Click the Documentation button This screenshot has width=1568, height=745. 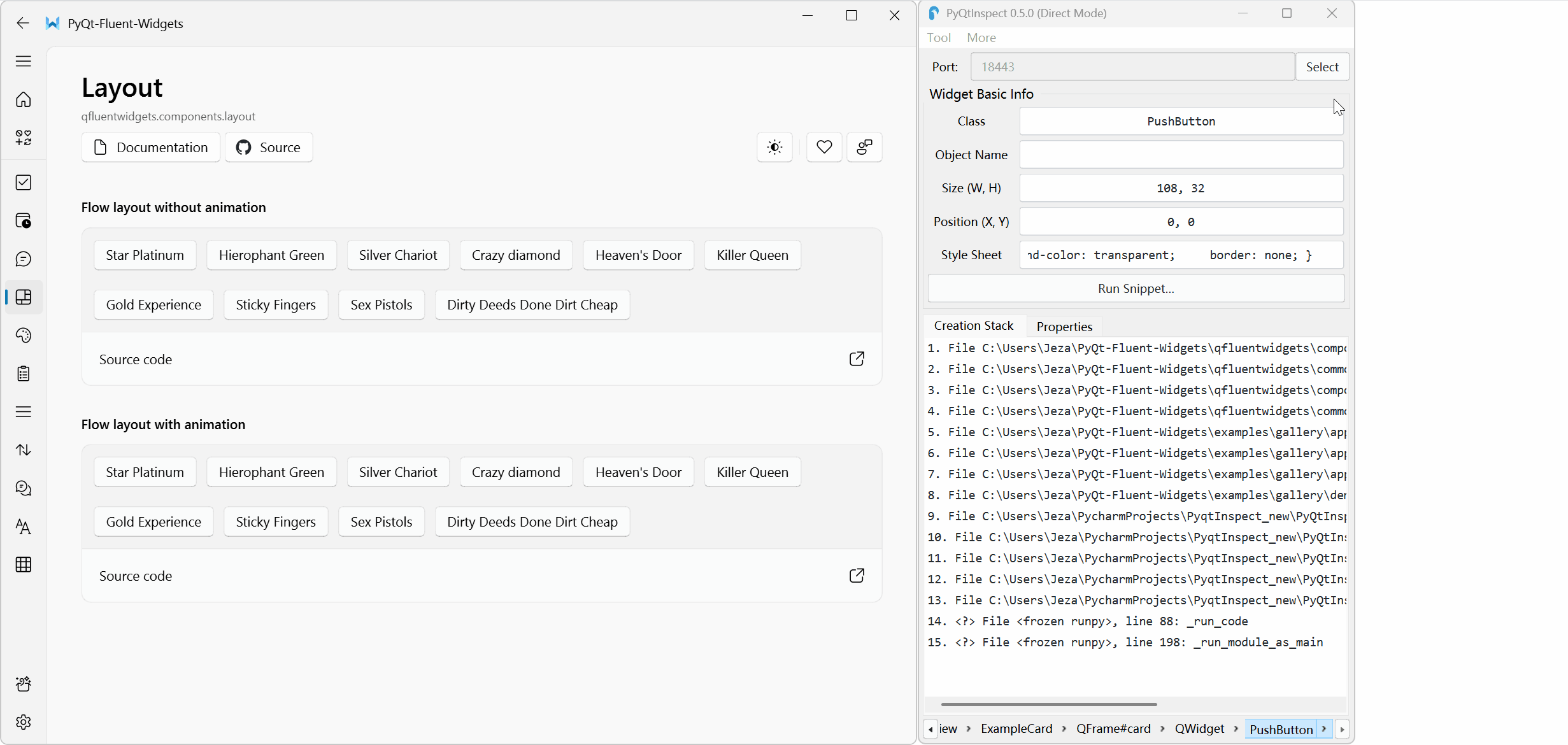(x=151, y=148)
